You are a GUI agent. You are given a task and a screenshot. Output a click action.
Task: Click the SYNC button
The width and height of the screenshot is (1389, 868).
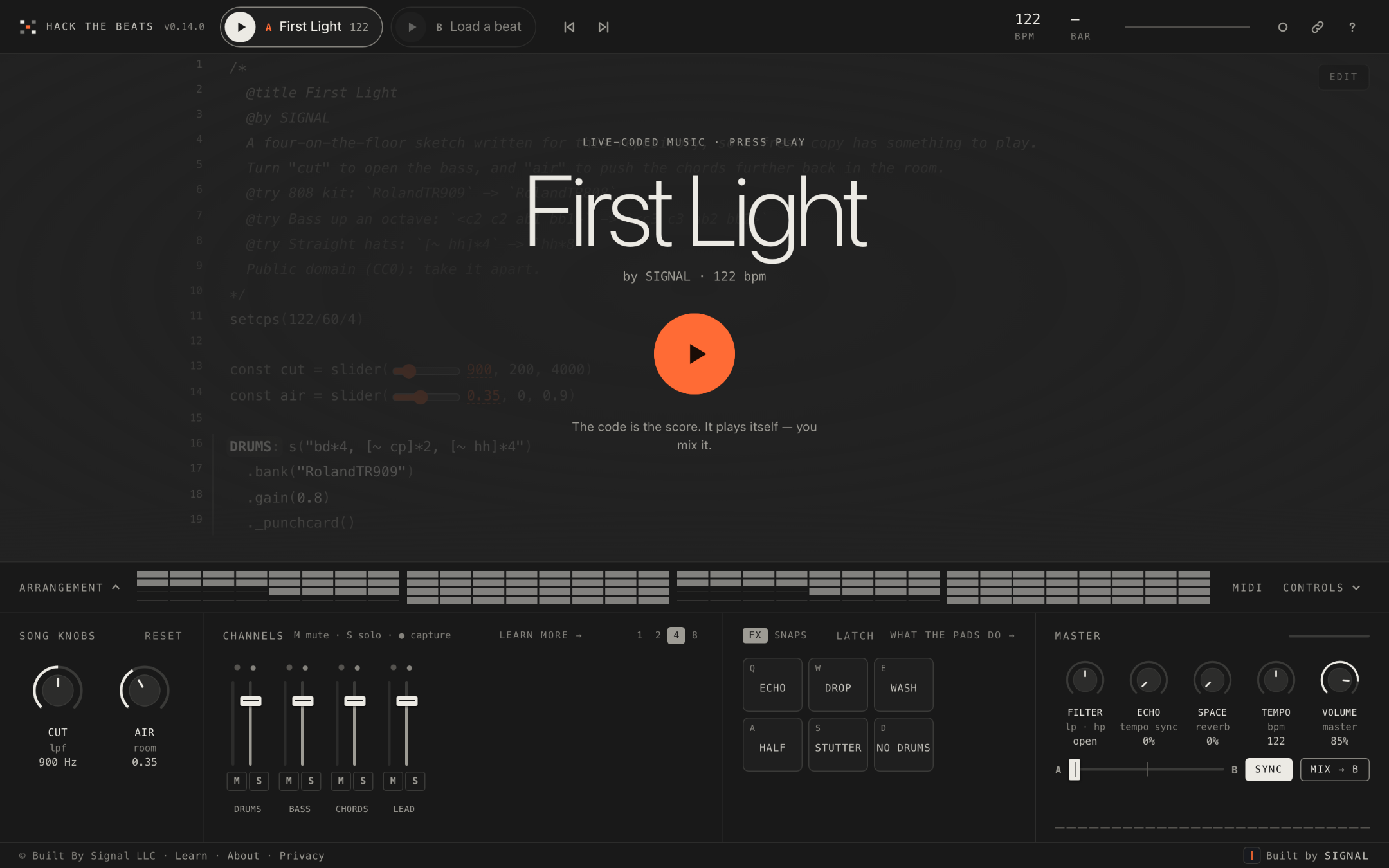[x=1268, y=770]
